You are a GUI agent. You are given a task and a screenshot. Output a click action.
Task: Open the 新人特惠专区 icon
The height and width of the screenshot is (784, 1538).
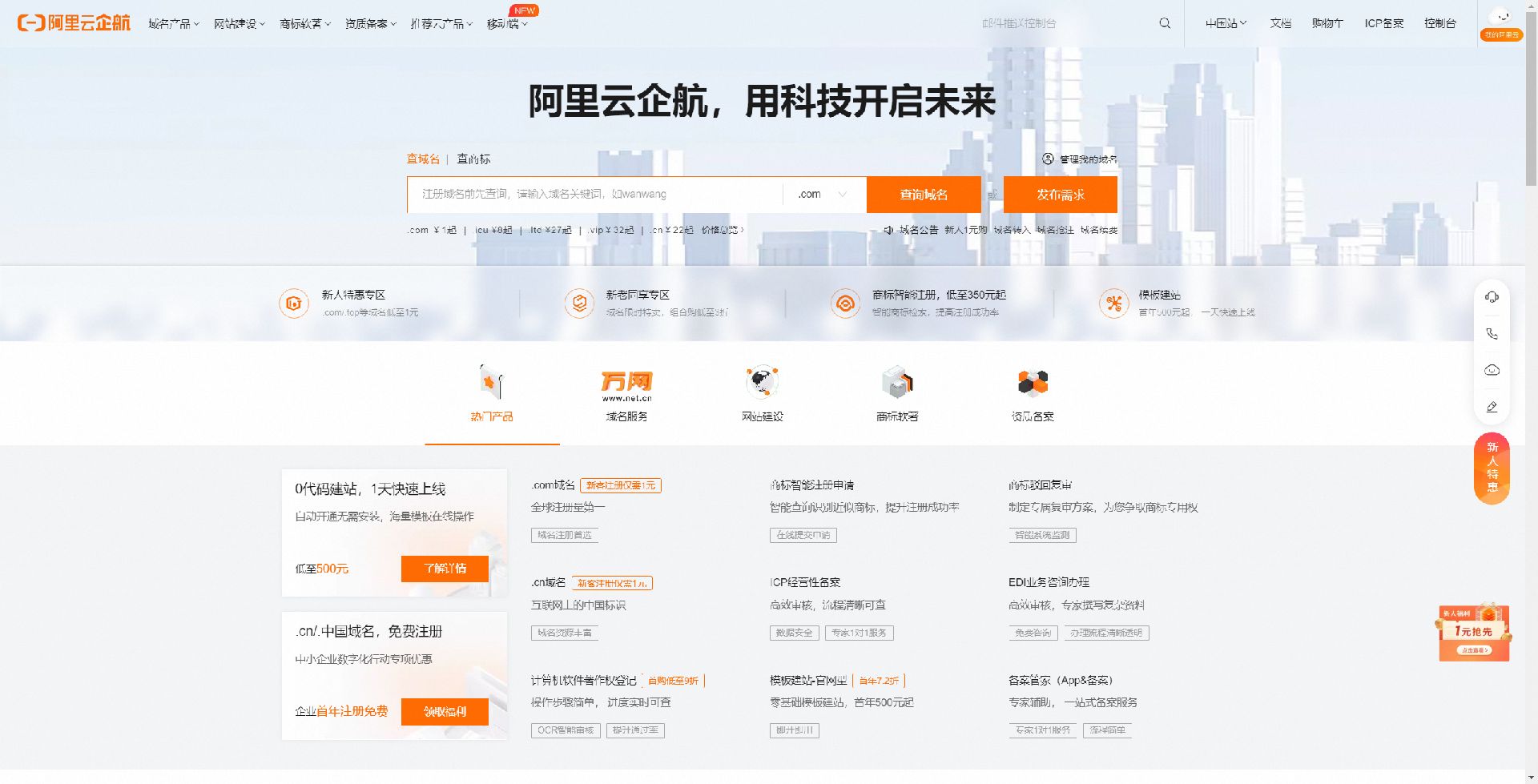[x=294, y=304]
